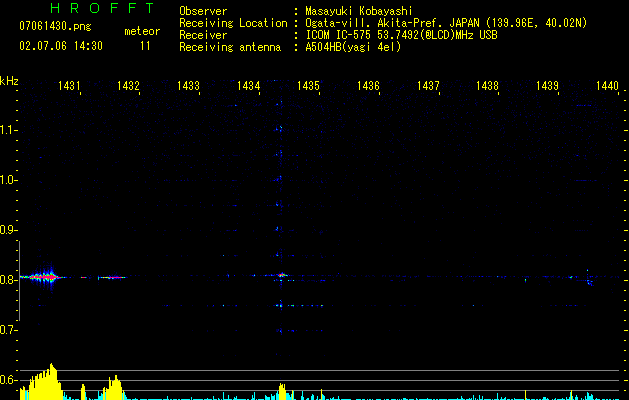
Task: Click the A504HB(yagi 4el) antenna text
Action: point(353,47)
